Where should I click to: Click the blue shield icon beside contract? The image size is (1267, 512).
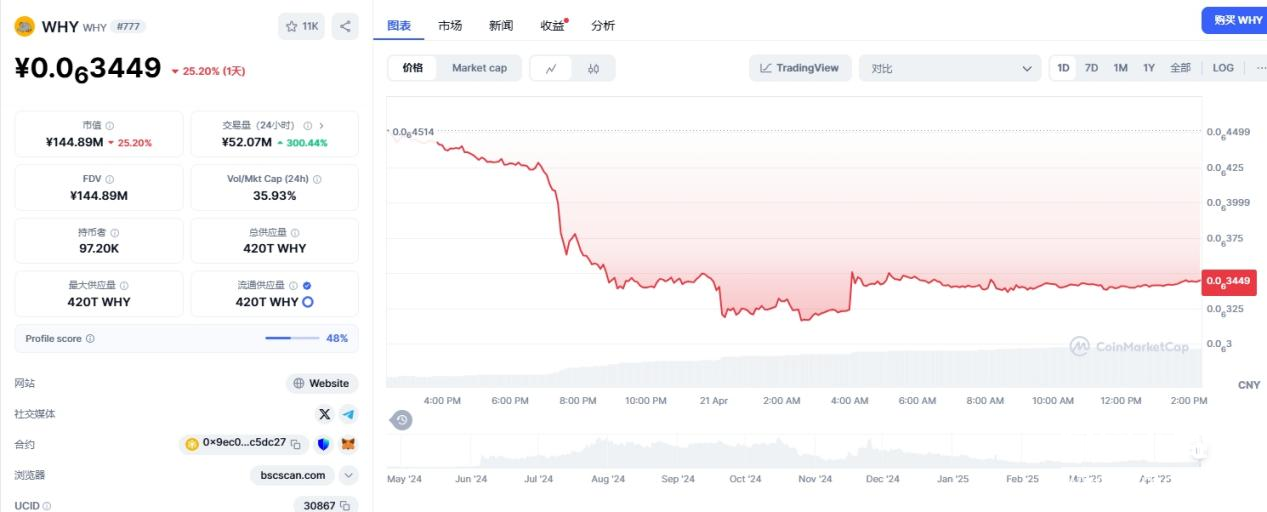click(x=323, y=444)
